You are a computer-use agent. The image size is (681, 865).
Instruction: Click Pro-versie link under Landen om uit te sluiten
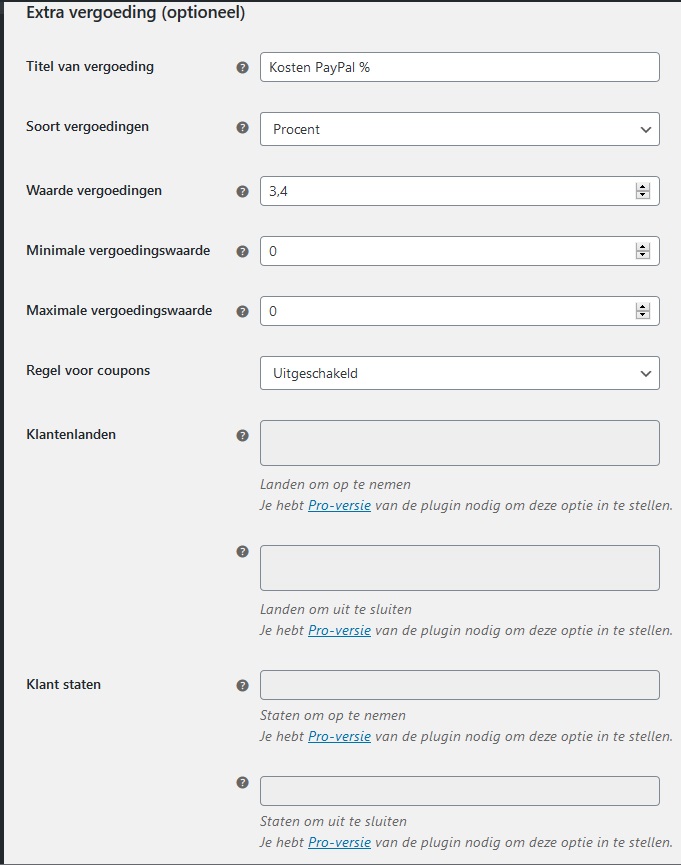click(x=339, y=631)
